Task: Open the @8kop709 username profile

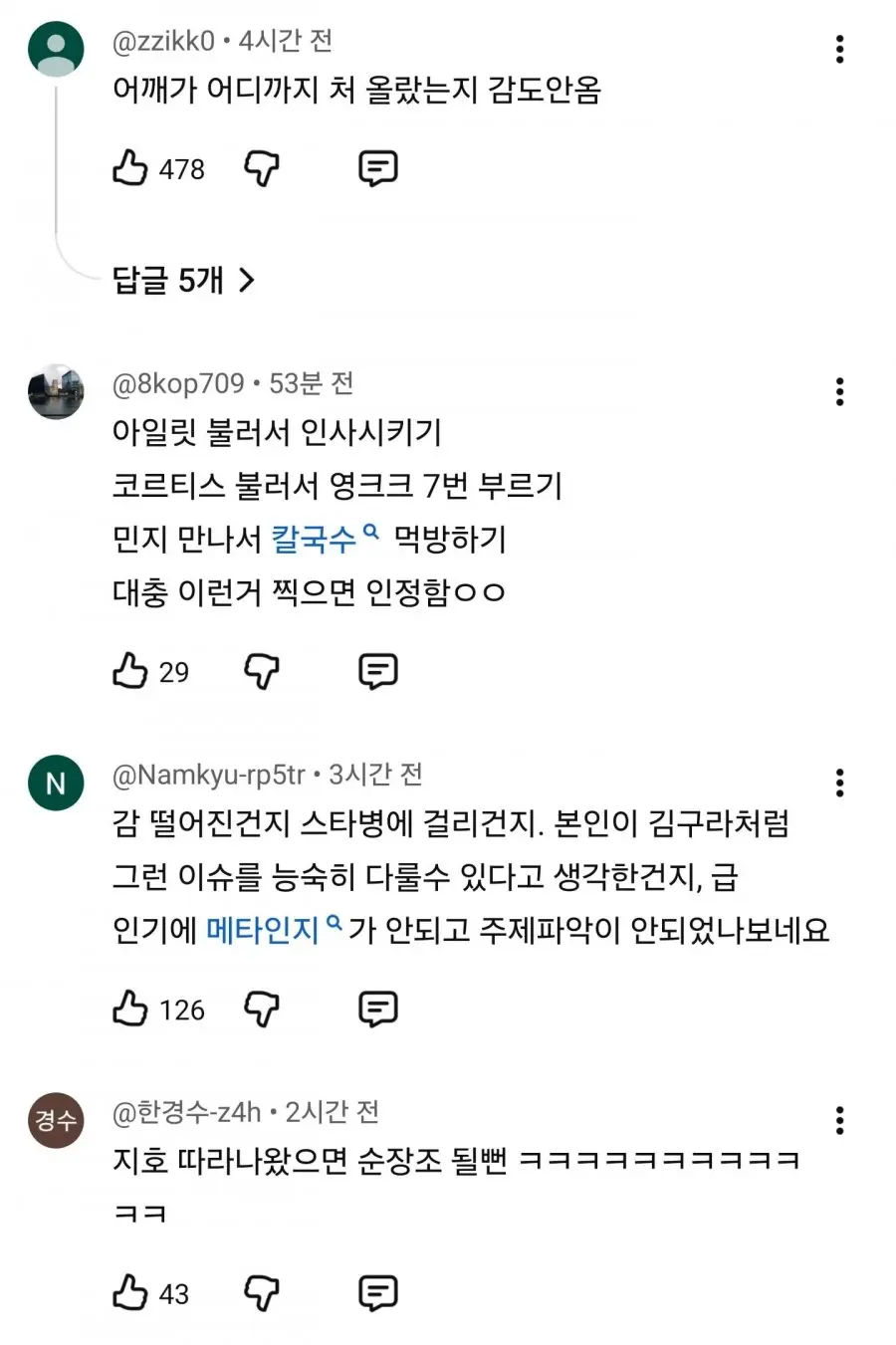Action: pos(178,383)
